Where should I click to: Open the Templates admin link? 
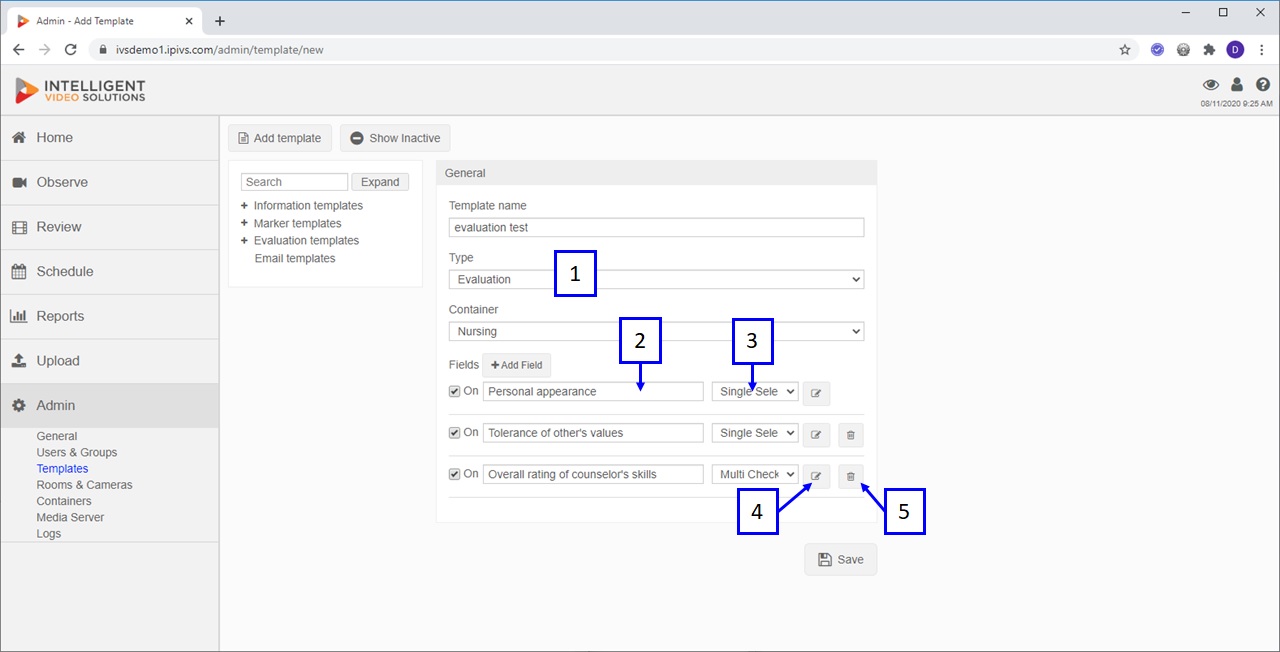coord(62,469)
